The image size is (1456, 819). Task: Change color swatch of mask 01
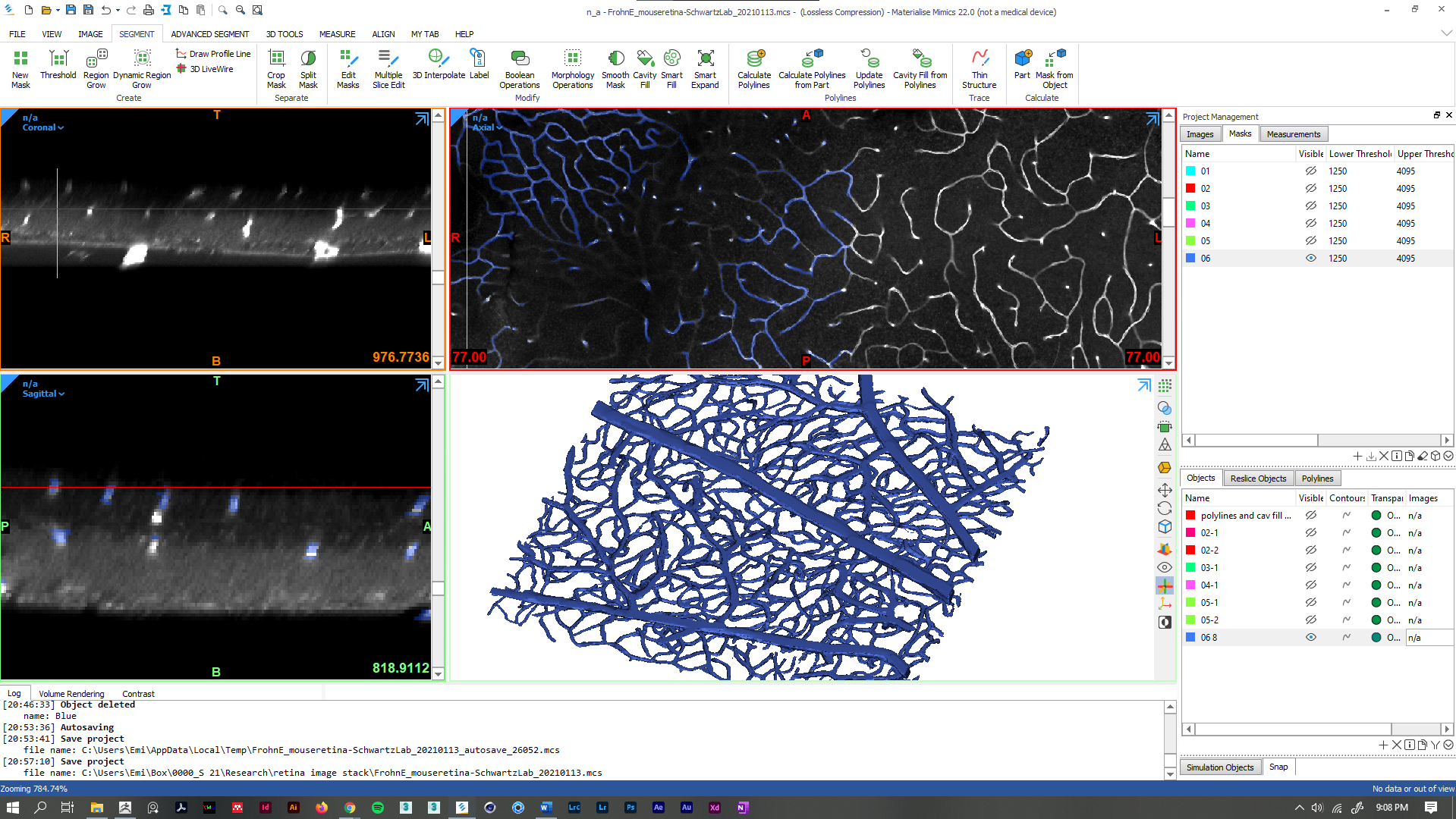1190,171
